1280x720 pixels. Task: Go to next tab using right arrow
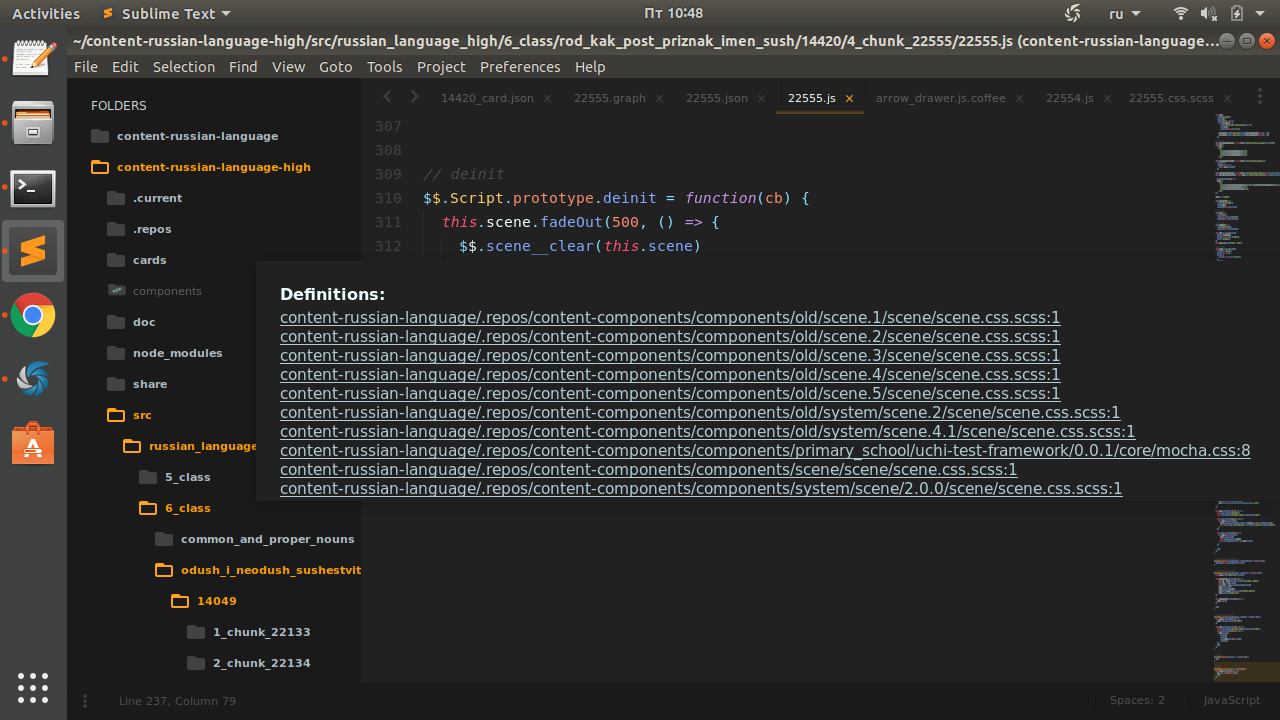coord(414,97)
